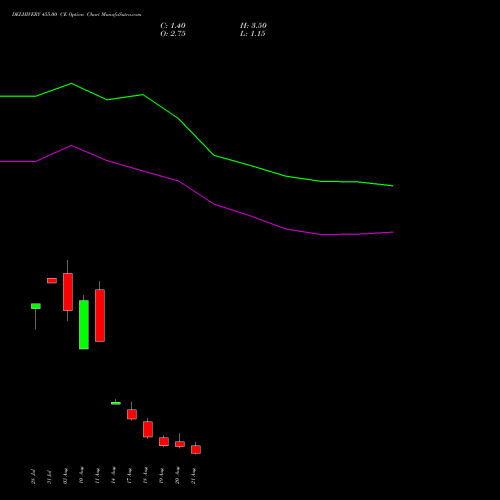Select the high value H: 3.50
Image resolution: width=500 pixels, height=500 pixels.
[253, 26]
